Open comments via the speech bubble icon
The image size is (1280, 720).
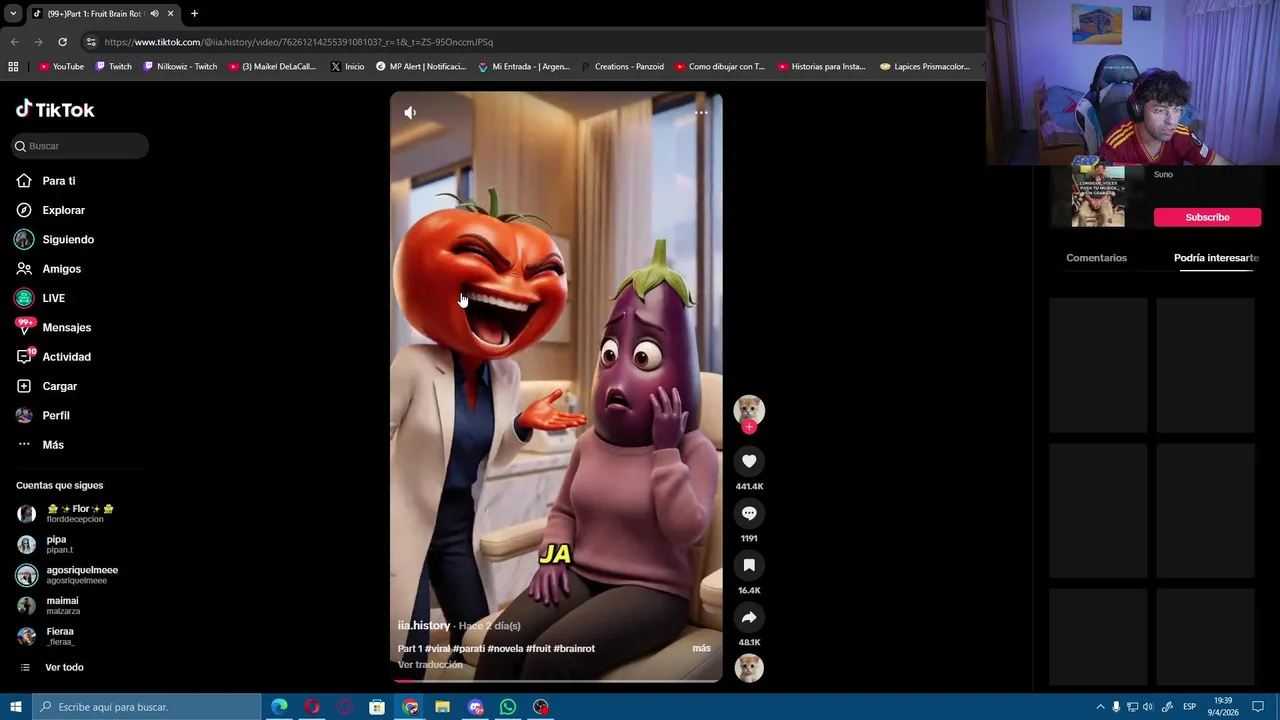coord(749,513)
